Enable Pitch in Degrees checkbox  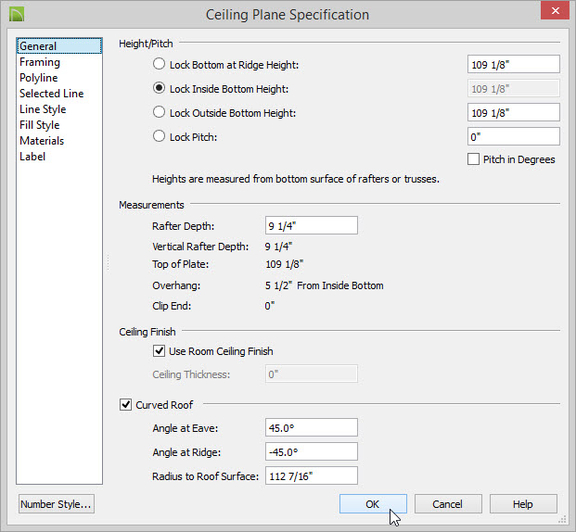point(473,159)
